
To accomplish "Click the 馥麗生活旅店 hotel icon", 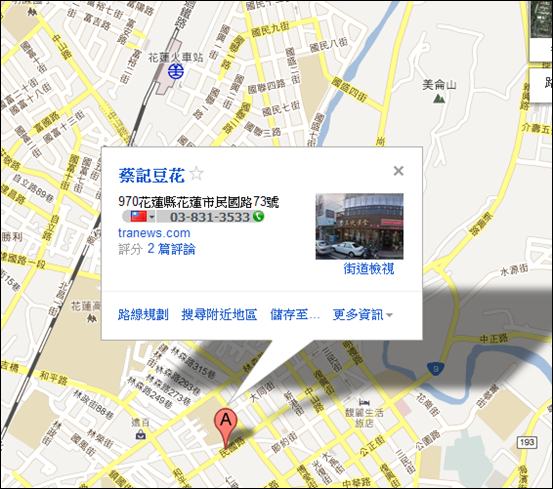I will [x=364, y=402].
